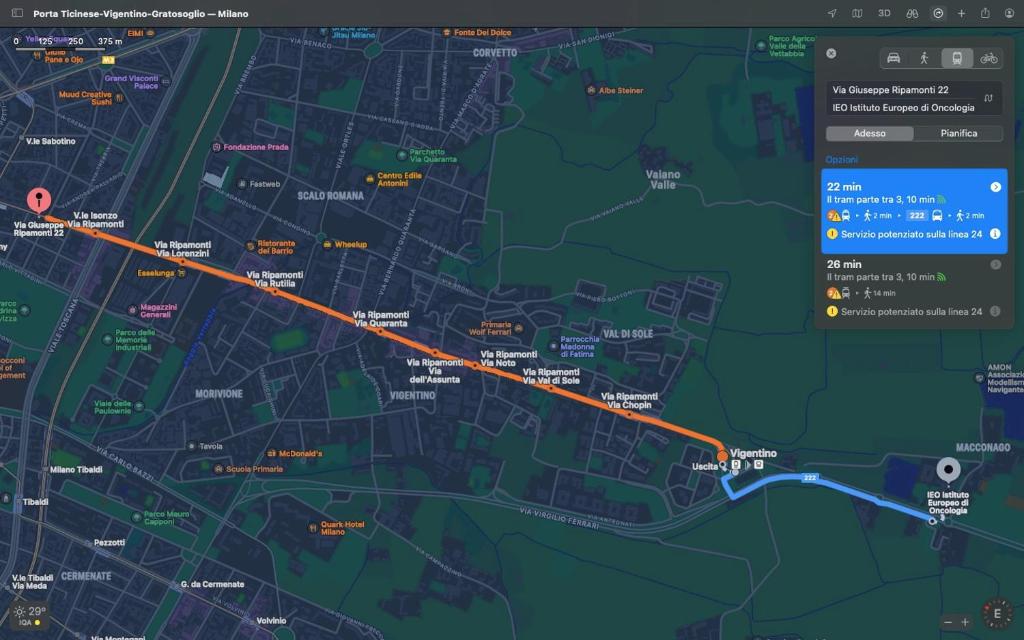The height and width of the screenshot is (640, 1024).
Task: Open the map mode chooser
Action: coord(857,13)
